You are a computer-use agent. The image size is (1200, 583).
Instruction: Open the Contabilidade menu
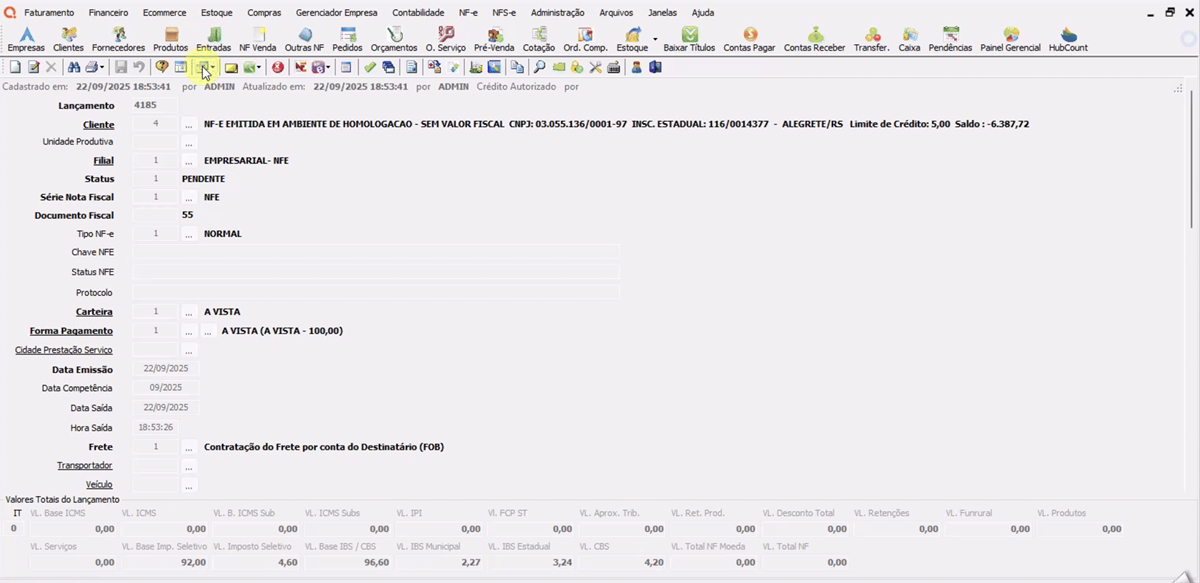tap(418, 13)
